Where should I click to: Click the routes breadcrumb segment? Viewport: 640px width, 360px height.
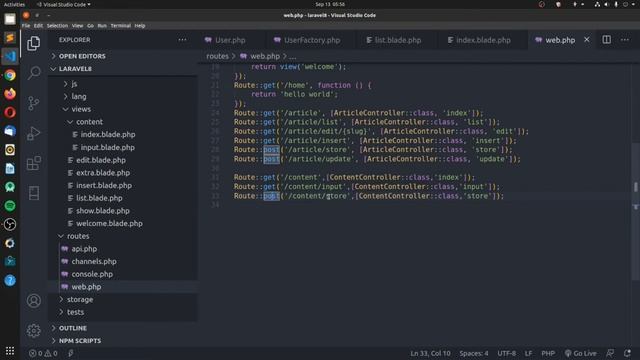[x=217, y=56]
